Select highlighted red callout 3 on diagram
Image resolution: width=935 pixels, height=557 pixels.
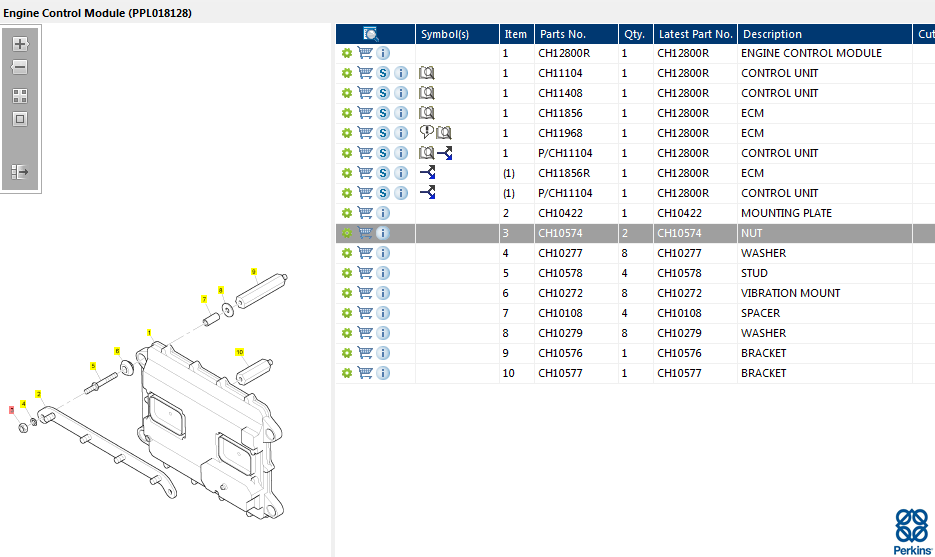tap(11, 410)
